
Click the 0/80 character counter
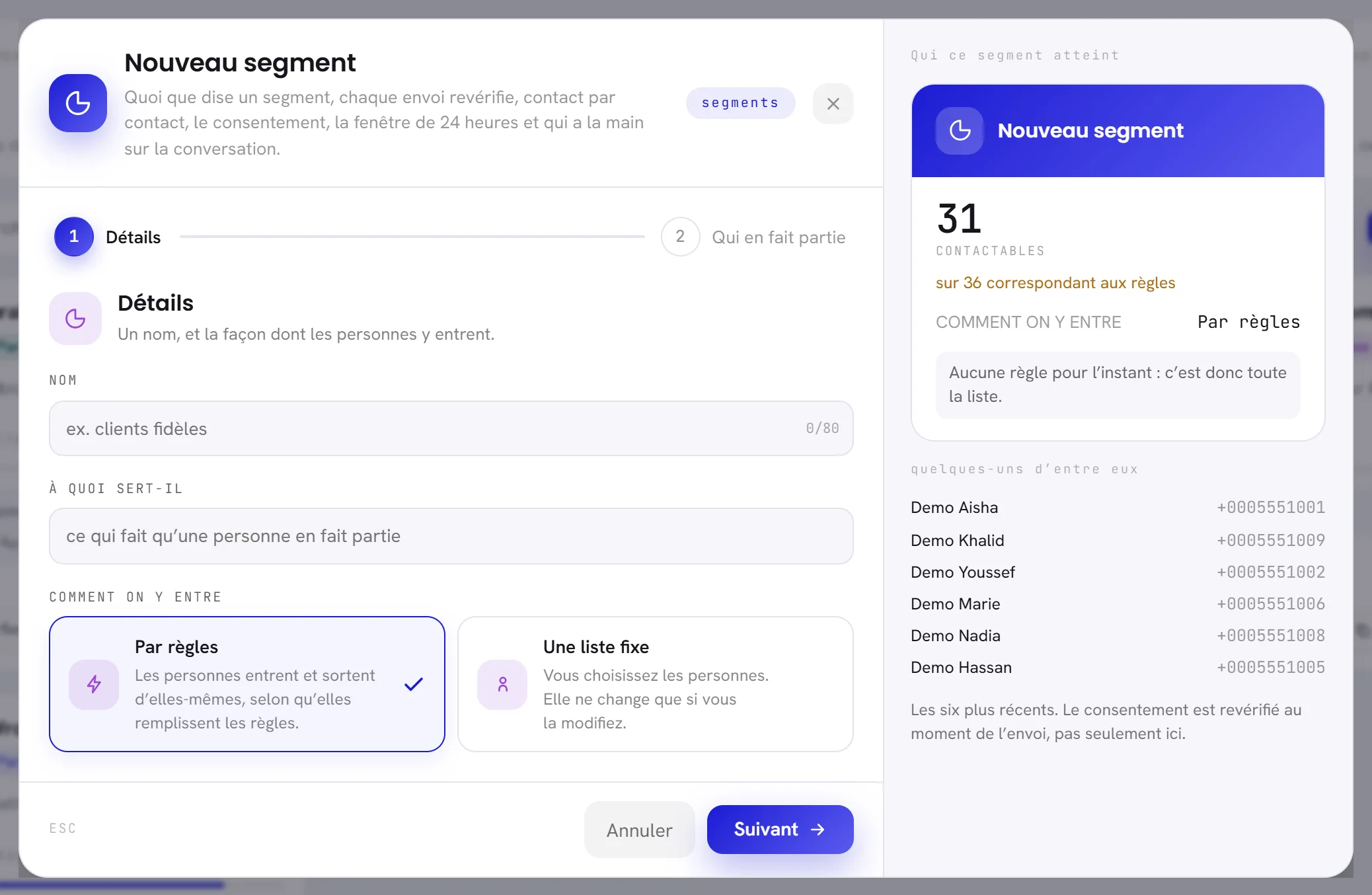[x=822, y=428]
